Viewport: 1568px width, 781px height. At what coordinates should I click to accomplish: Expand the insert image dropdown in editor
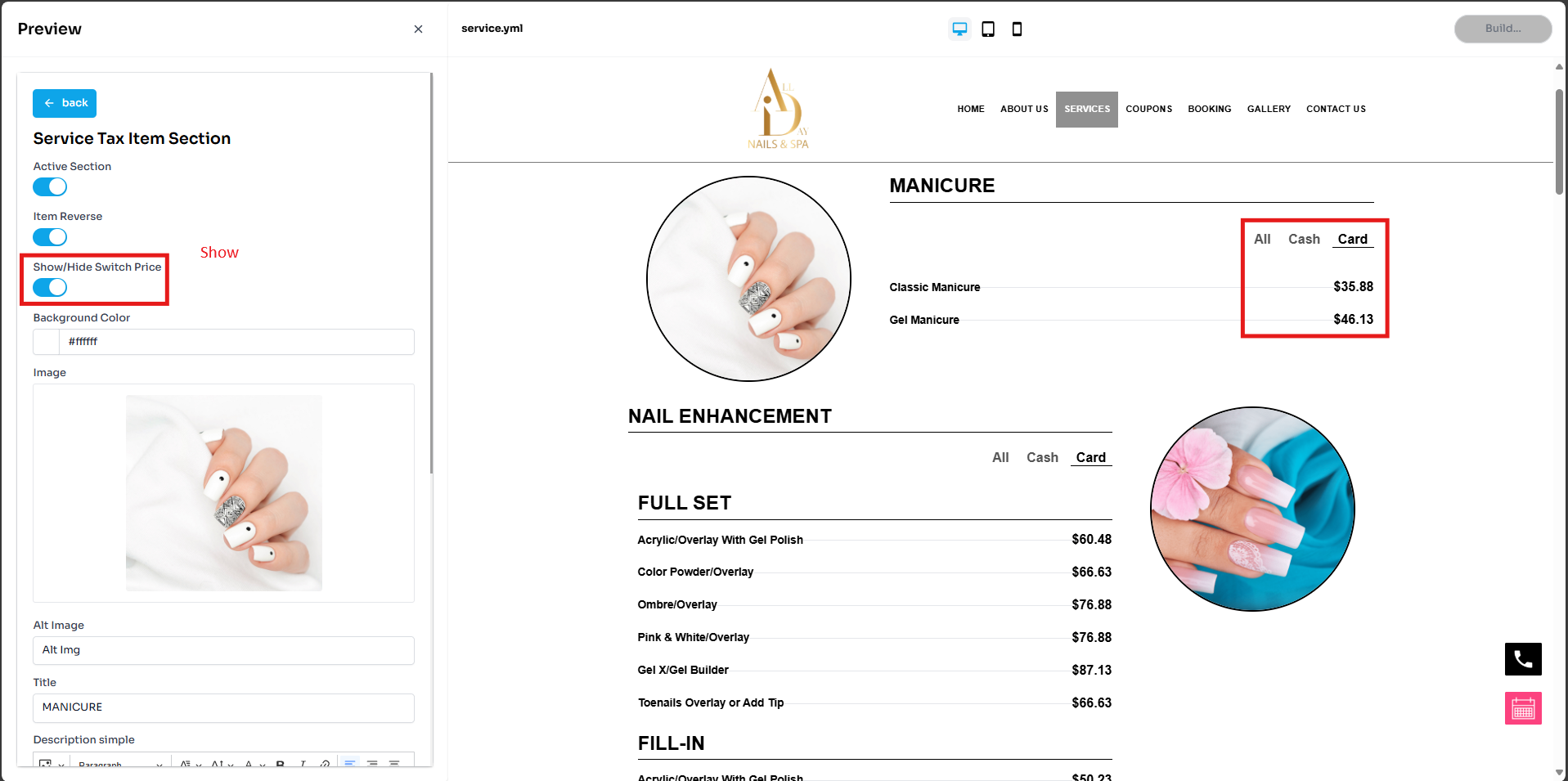point(61,765)
